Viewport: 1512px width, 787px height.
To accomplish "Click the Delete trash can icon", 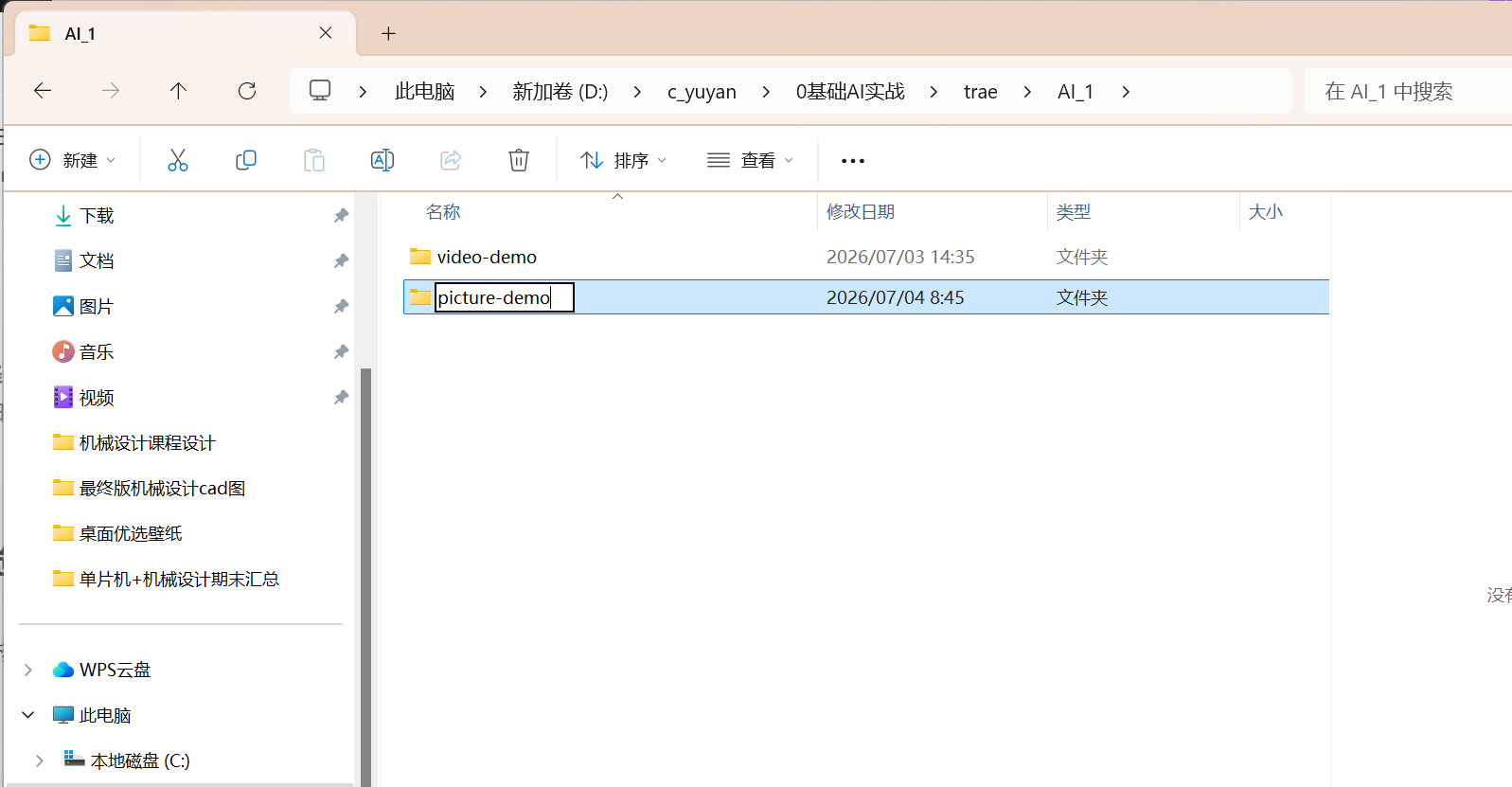I will (x=519, y=160).
